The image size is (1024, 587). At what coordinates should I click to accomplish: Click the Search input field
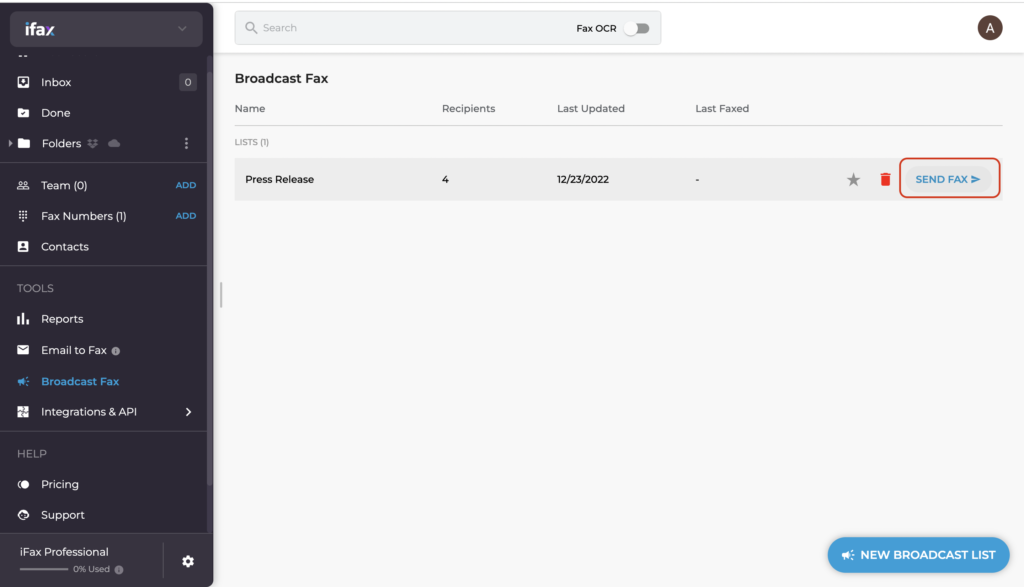click(x=405, y=28)
